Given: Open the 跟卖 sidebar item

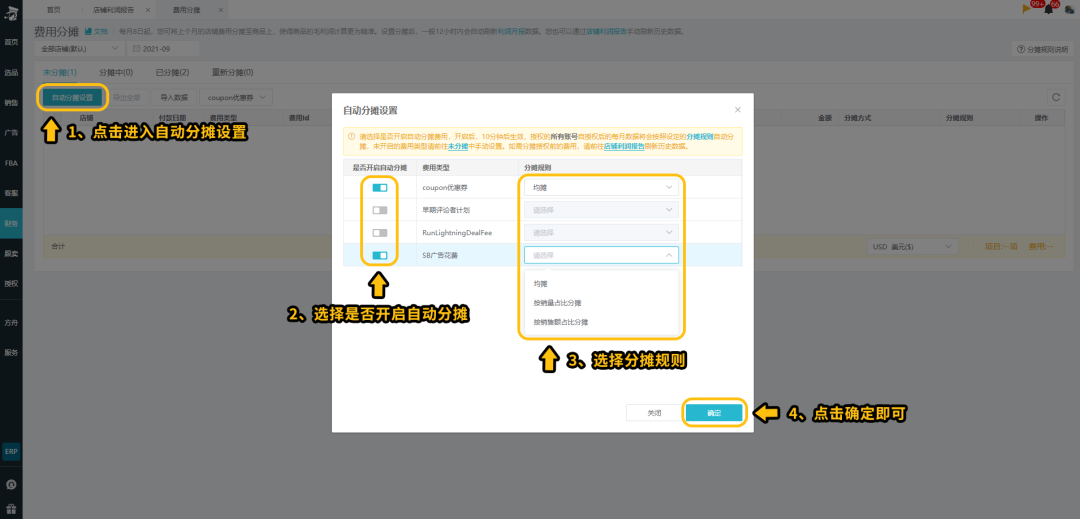Looking at the screenshot, I should tap(11, 253).
